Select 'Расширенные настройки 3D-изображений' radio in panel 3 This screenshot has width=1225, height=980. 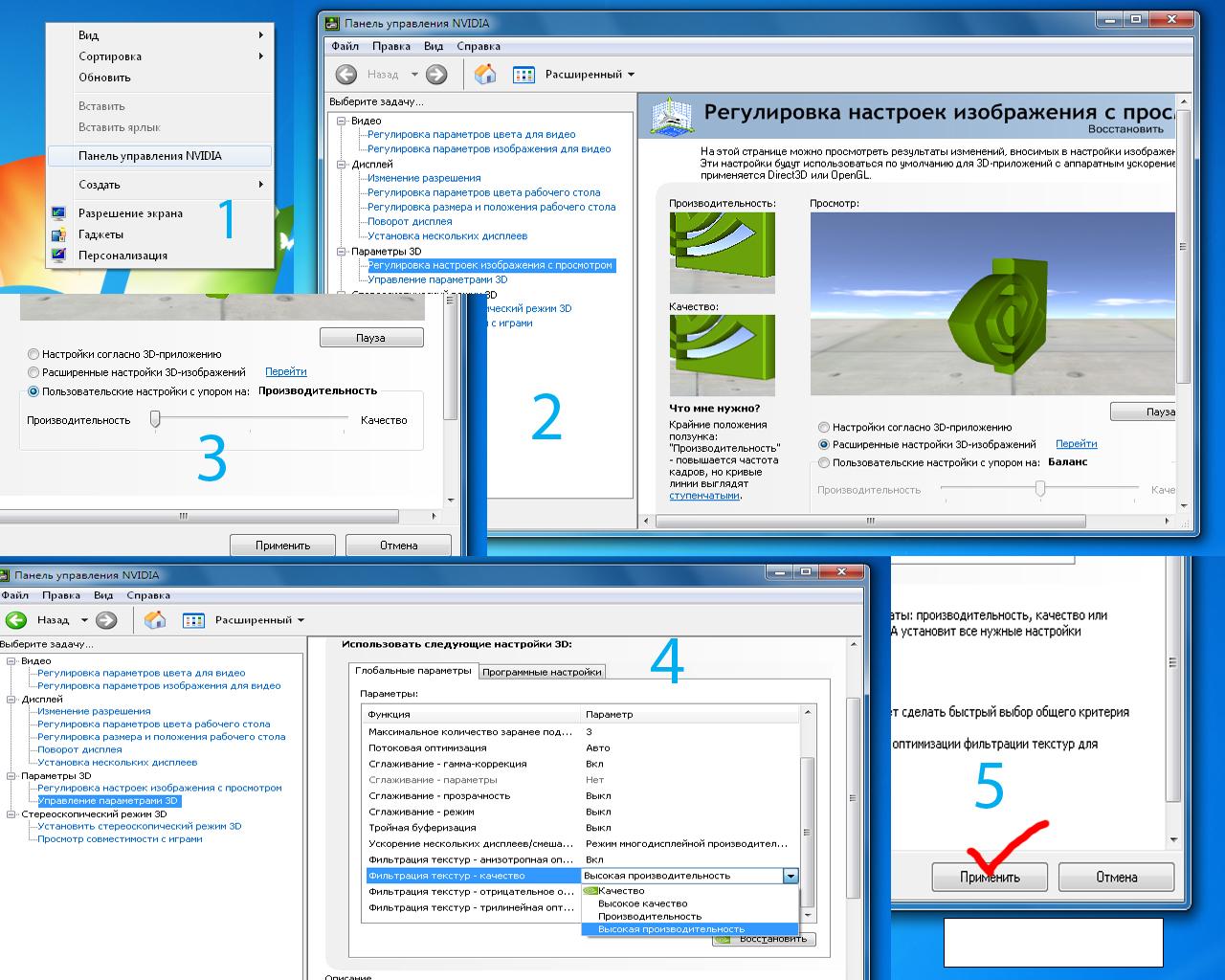[33, 372]
